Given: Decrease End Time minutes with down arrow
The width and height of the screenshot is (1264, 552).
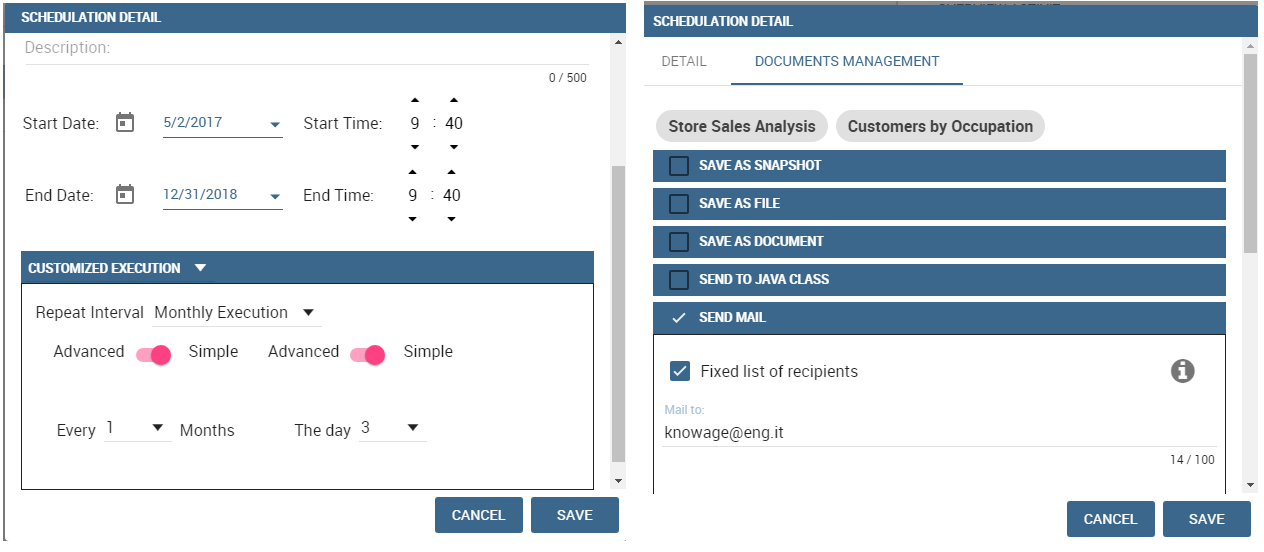Looking at the screenshot, I should pos(451,219).
